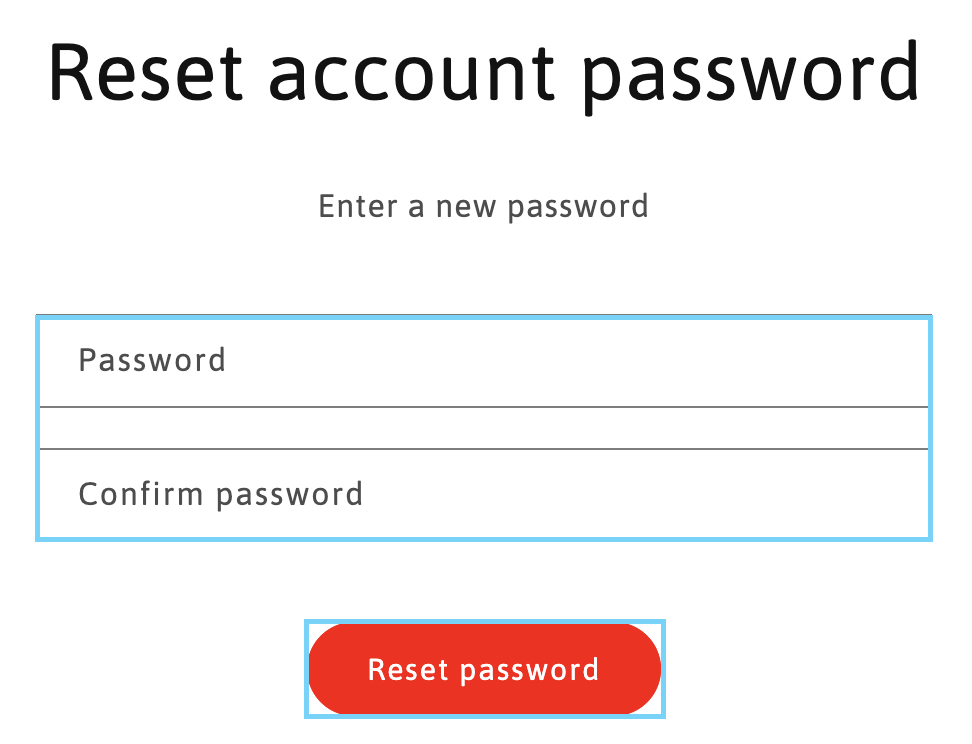972x744 pixels.
Task: Select the "Password" placeholder label
Action: 152,360
